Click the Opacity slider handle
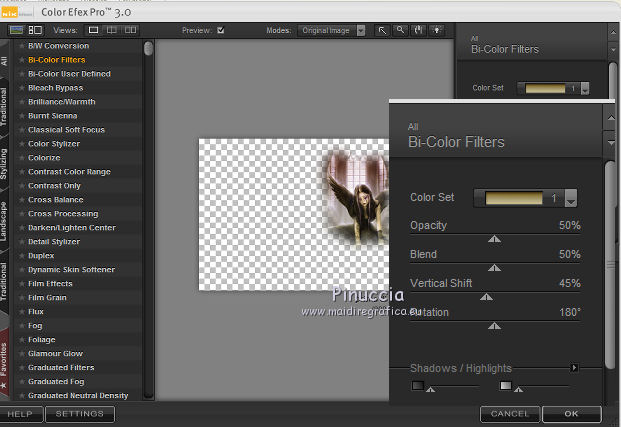This screenshot has width=621, height=427. [494, 239]
